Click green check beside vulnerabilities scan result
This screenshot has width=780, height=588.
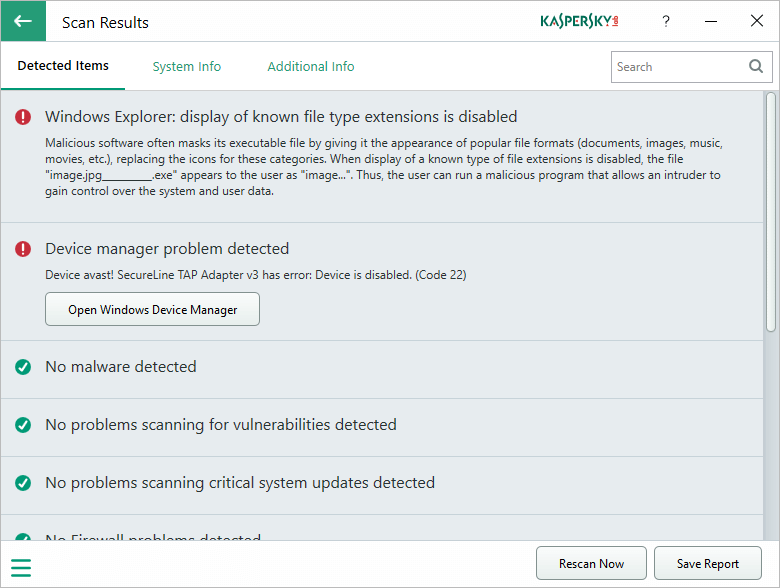23,425
